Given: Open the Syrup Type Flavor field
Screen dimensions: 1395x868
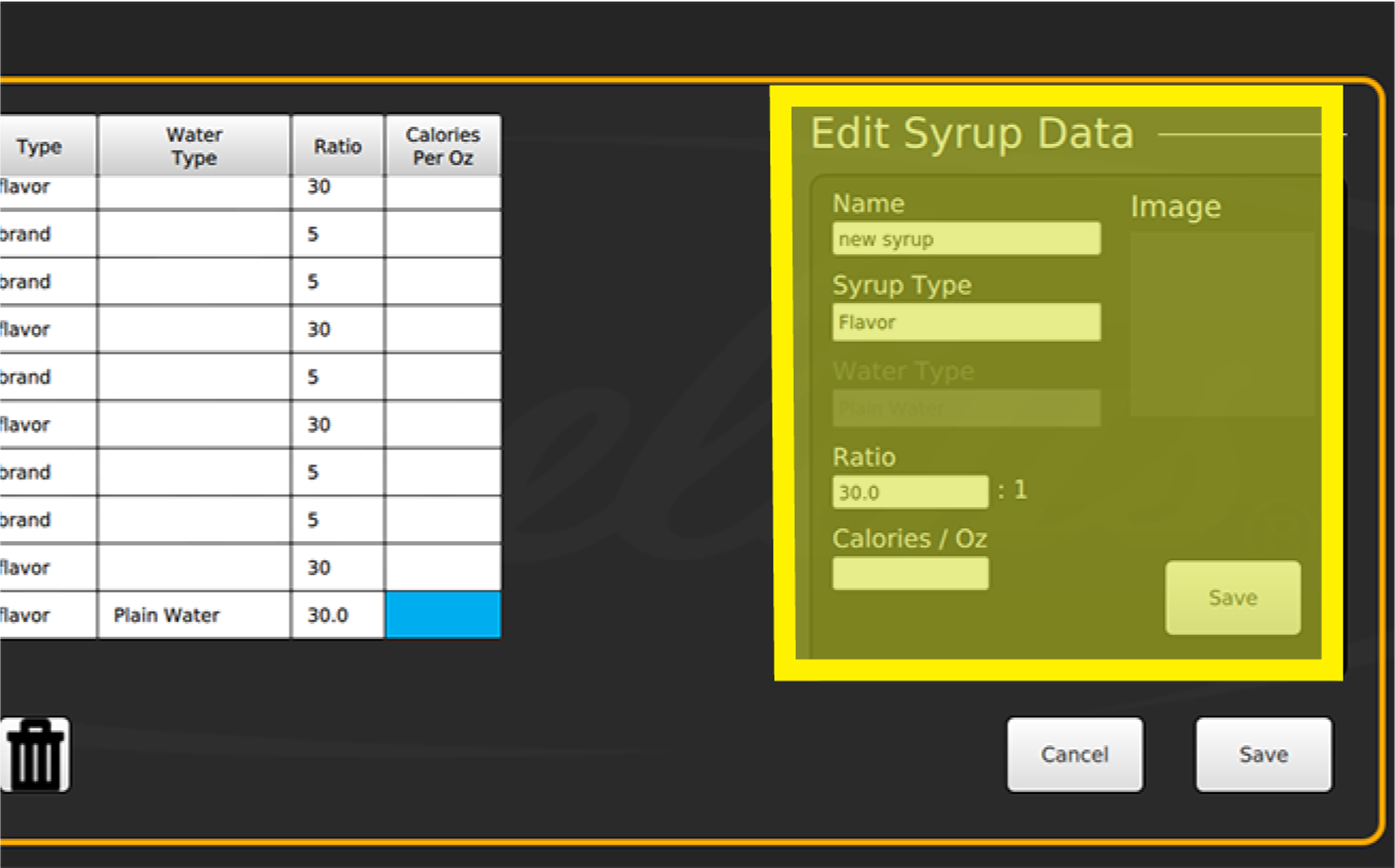Looking at the screenshot, I should pyautogui.click(x=966, y=322).
